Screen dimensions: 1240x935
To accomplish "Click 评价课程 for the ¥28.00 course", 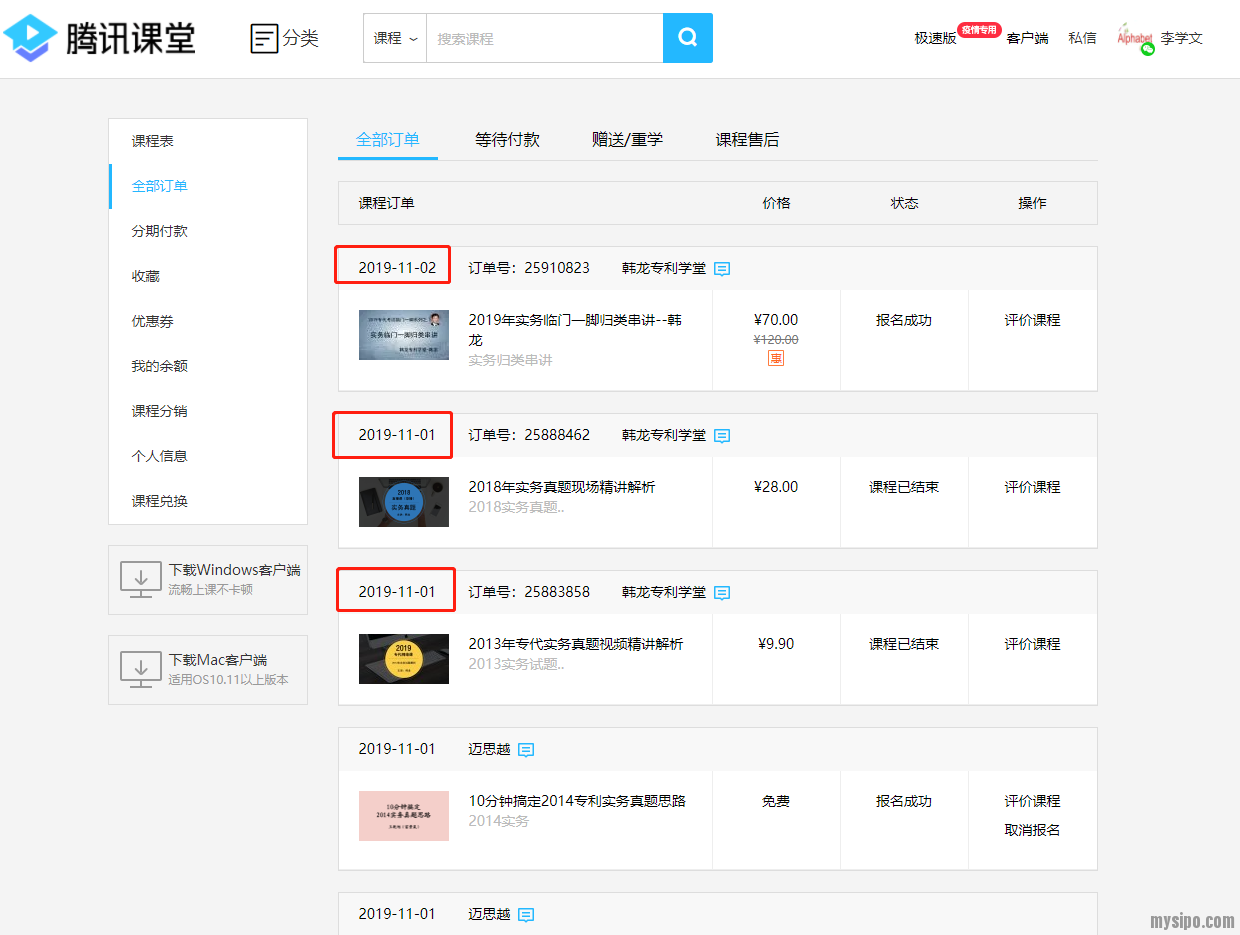I will click(1032, 487).
